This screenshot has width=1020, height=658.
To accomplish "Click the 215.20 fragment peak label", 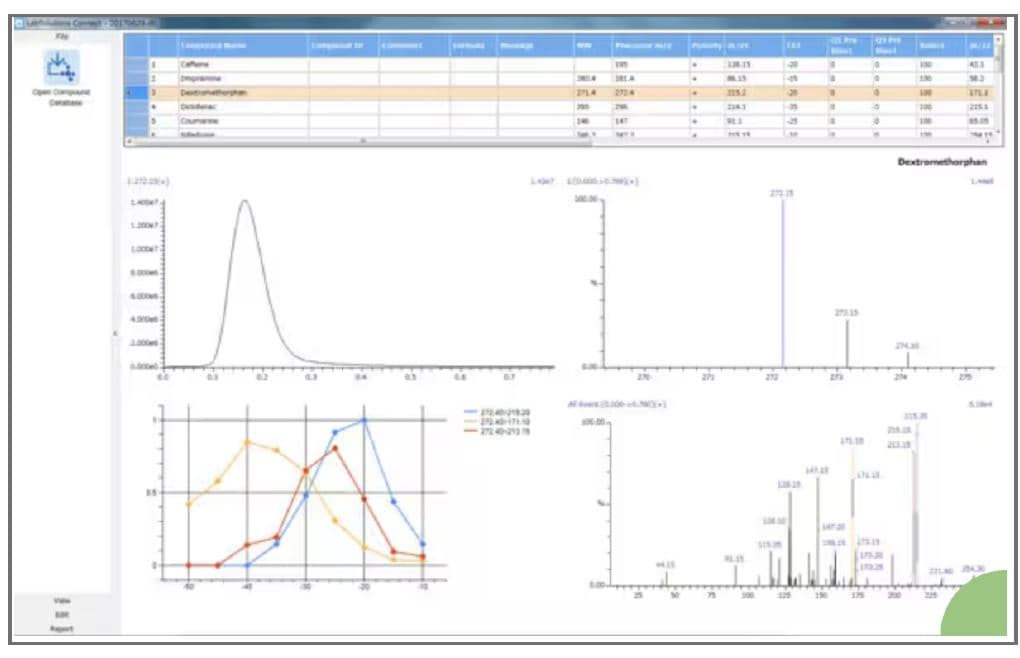I will point(915,415).
